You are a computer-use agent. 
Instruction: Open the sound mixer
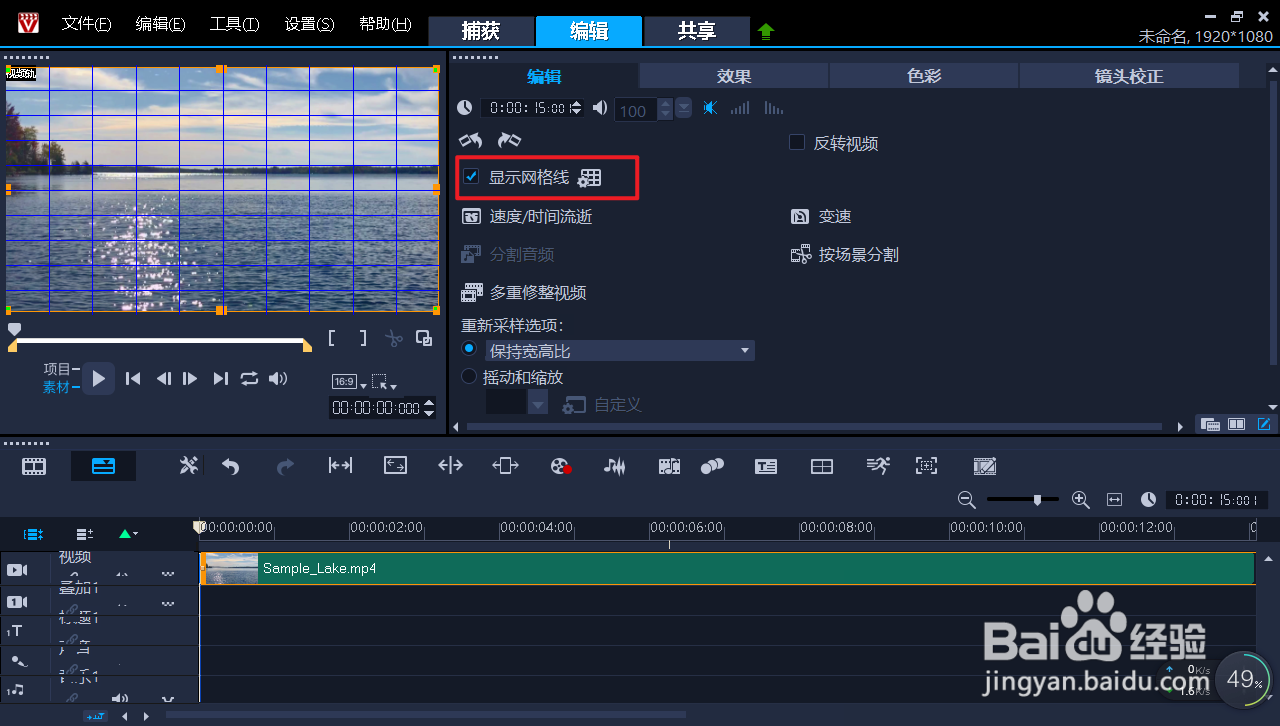615,466
